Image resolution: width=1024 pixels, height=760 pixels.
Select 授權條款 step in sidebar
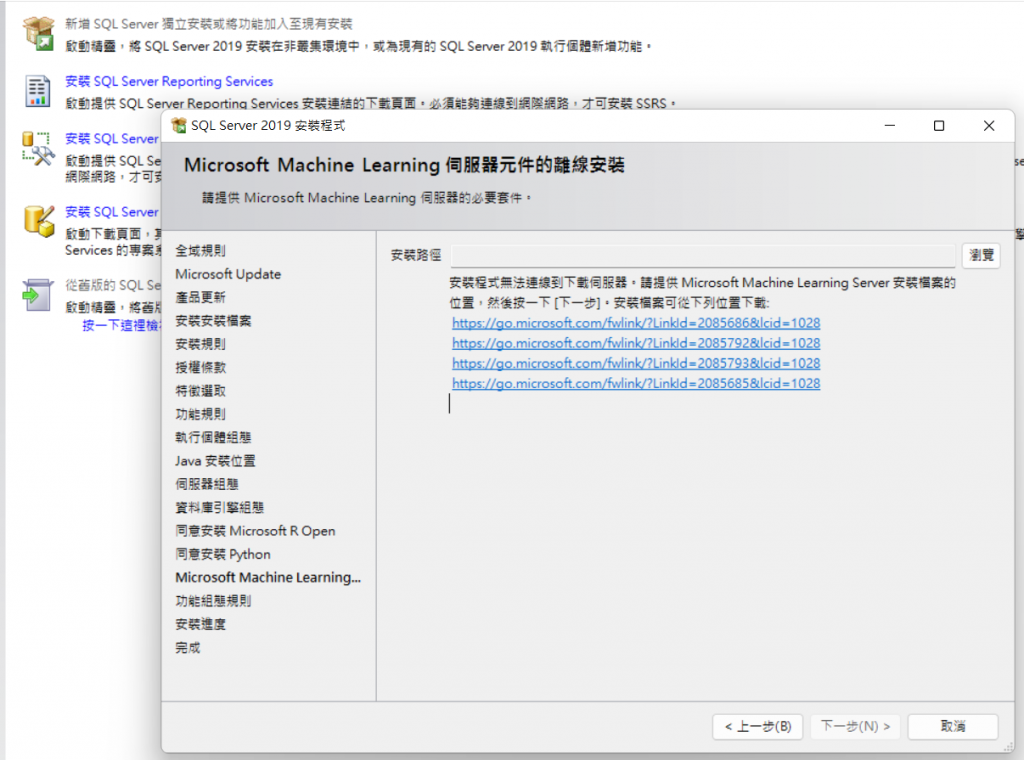[x=200, y=368]
